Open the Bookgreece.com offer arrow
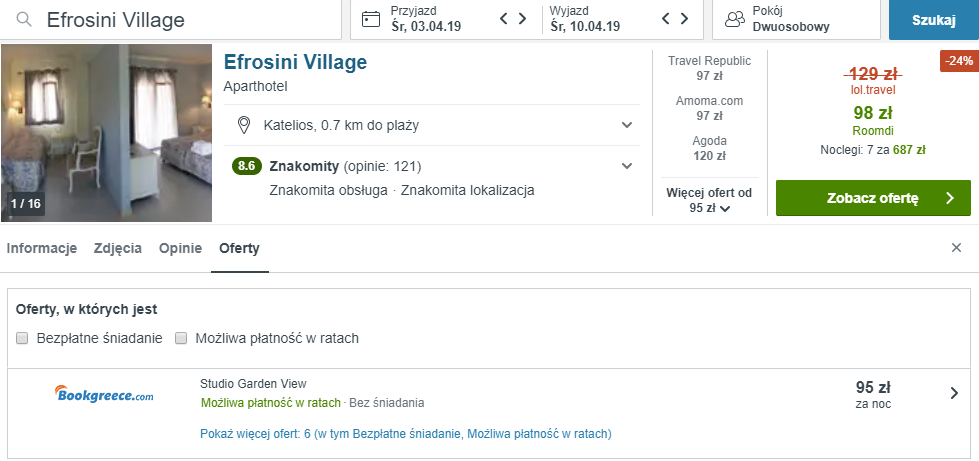The width and height of the screenshot is (979, 461). tap(954, 393)
